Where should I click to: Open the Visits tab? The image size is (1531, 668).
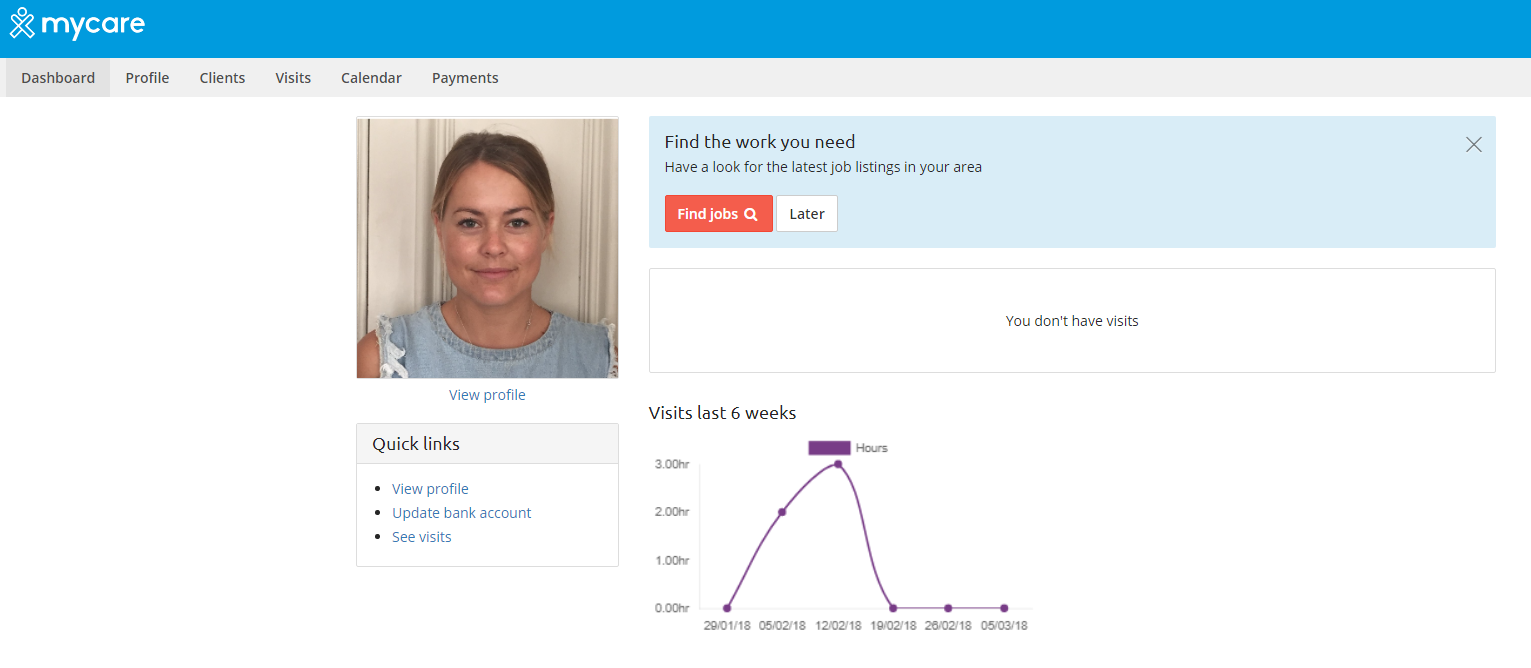coord(293,78)
